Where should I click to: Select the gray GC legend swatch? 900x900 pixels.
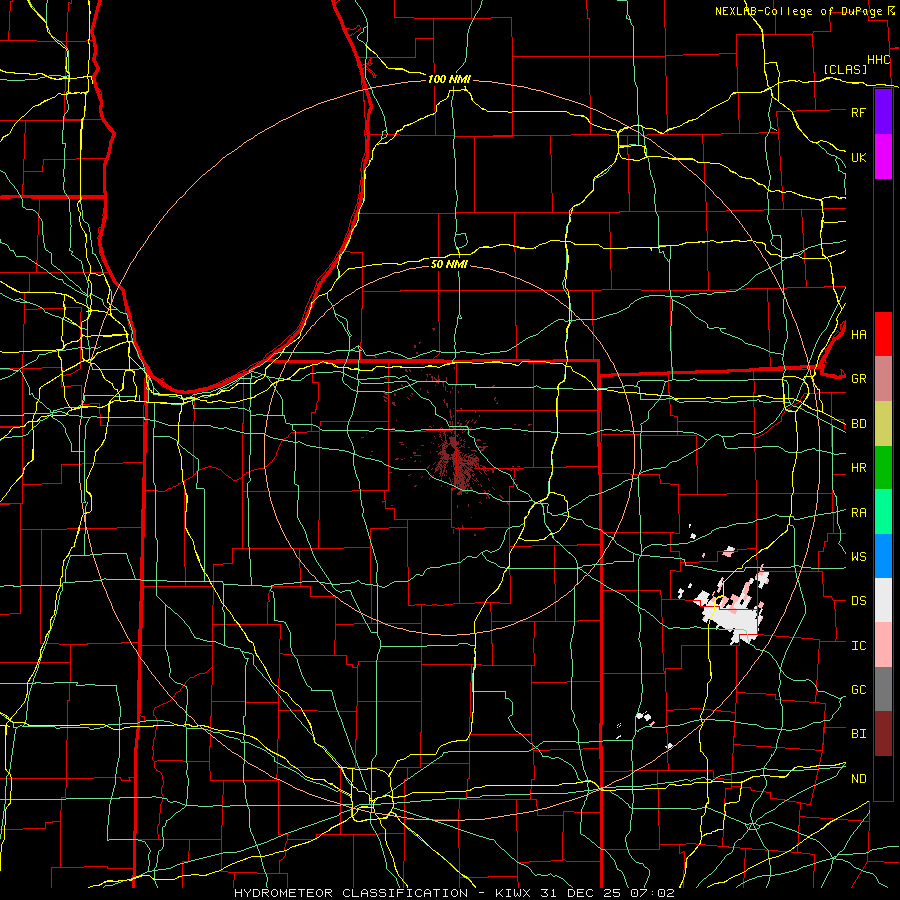[x=883, y=689]
